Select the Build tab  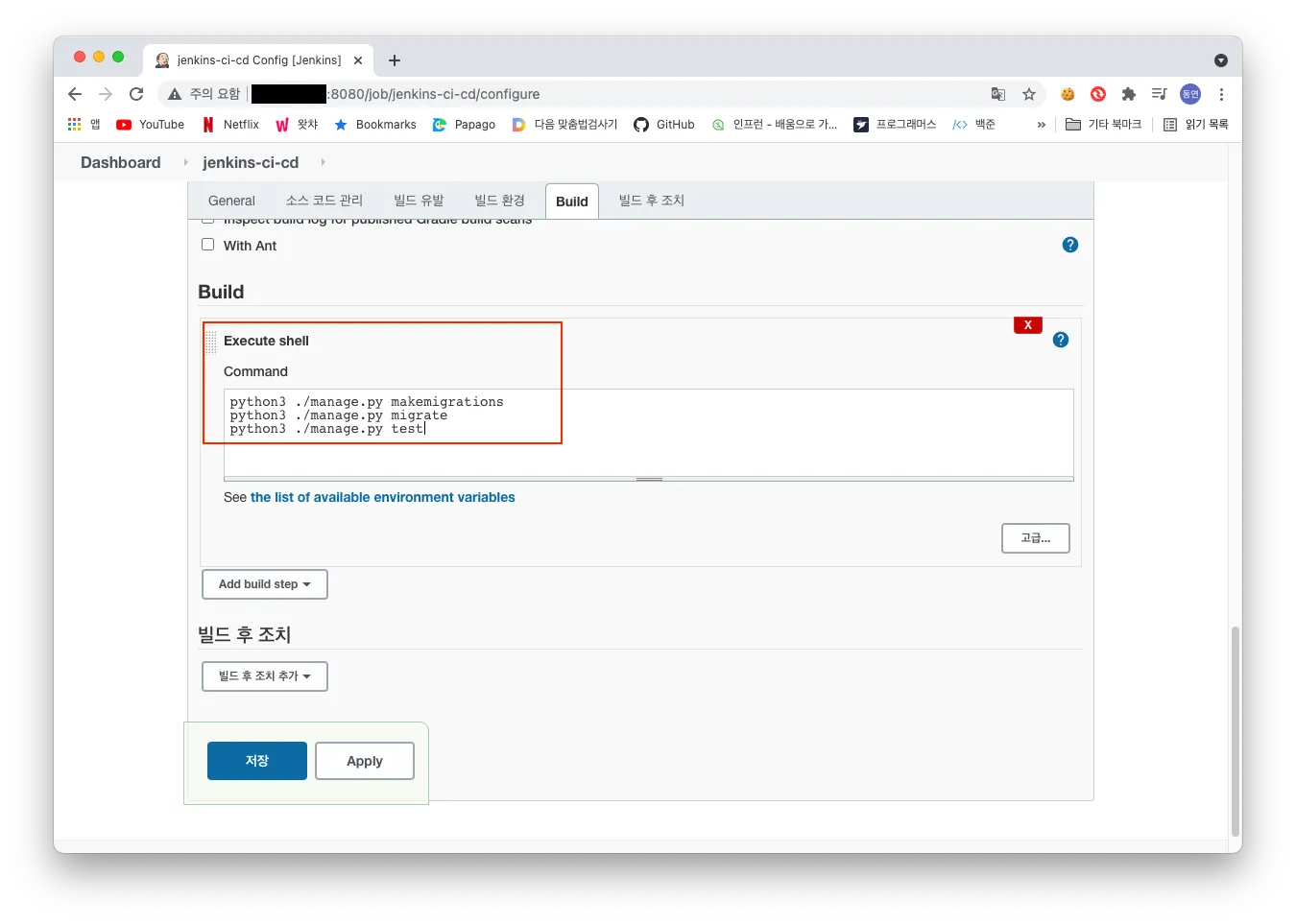[x=572, y=201]
